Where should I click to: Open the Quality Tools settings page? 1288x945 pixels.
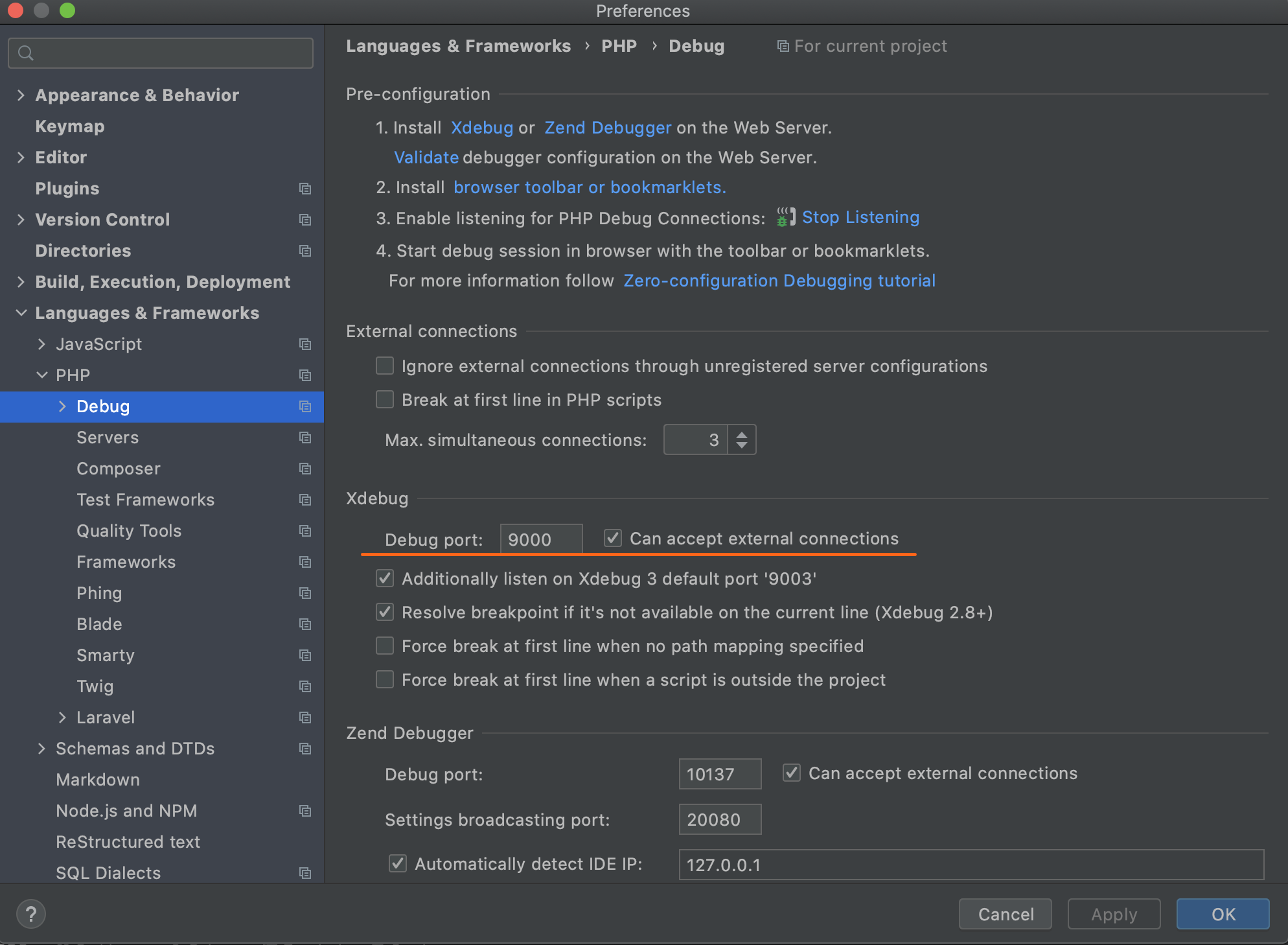point(129,531)
